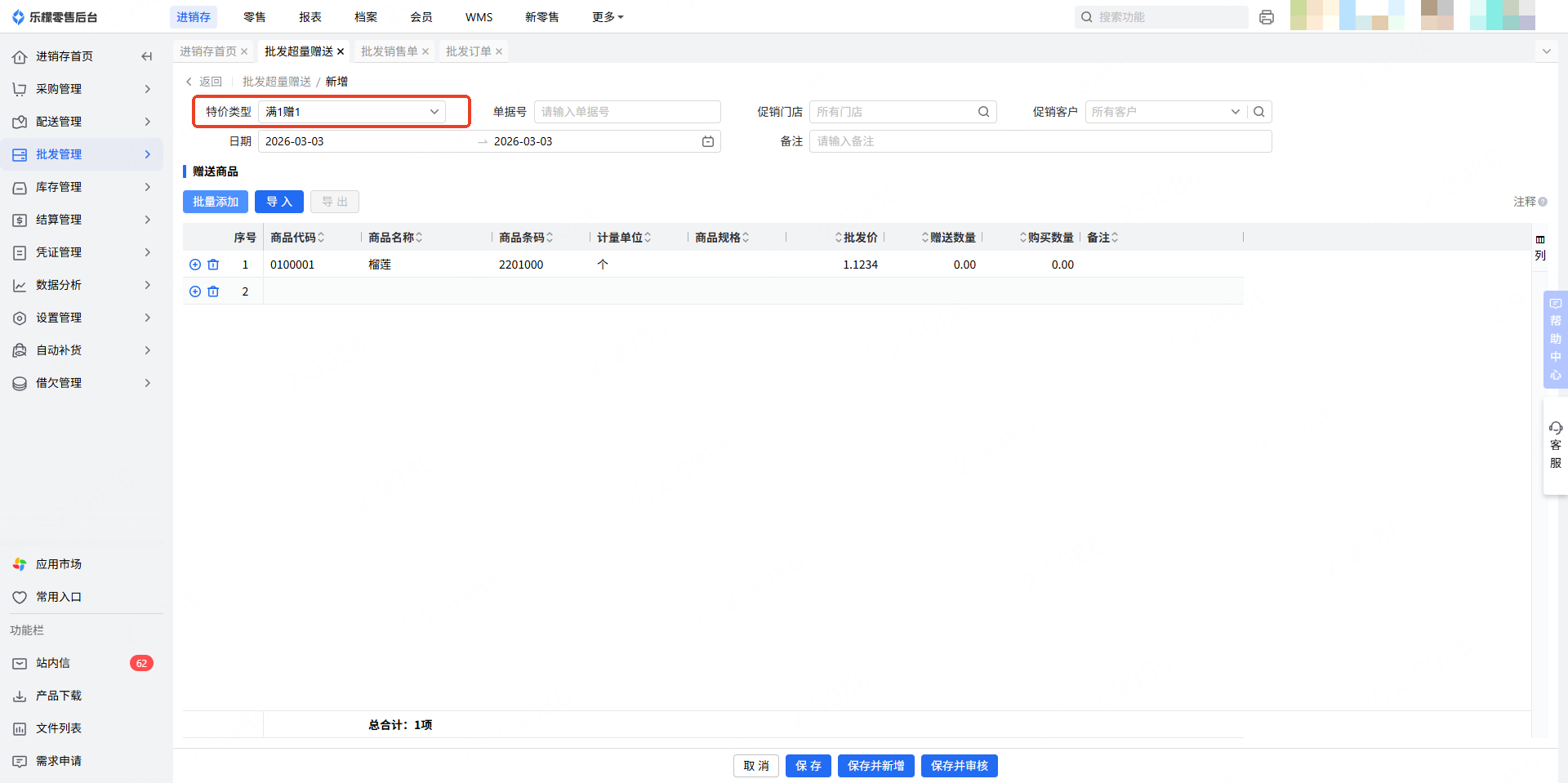Expand 结算管理 sidebar section

(82, 220)
